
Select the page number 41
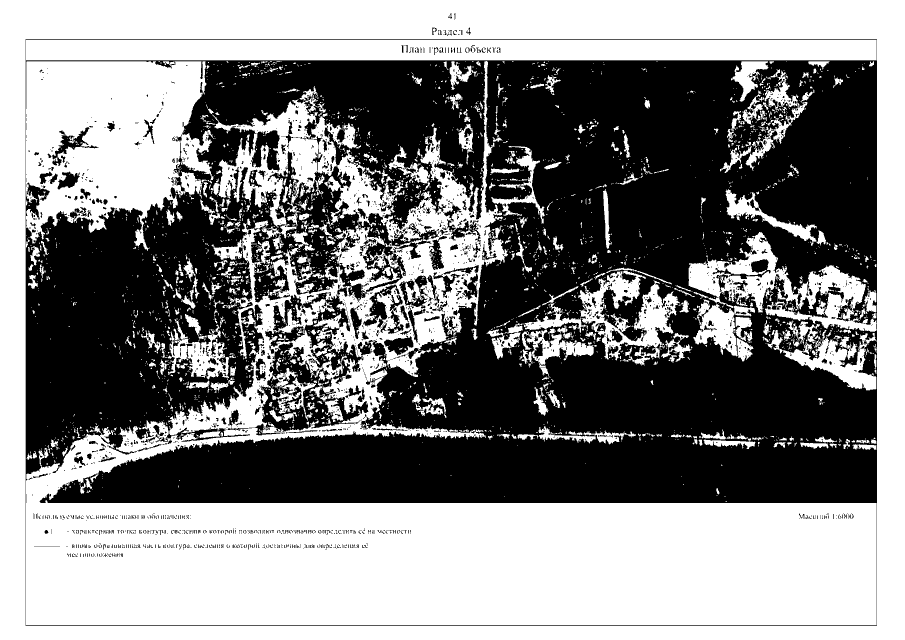click(x=451, y=17)
